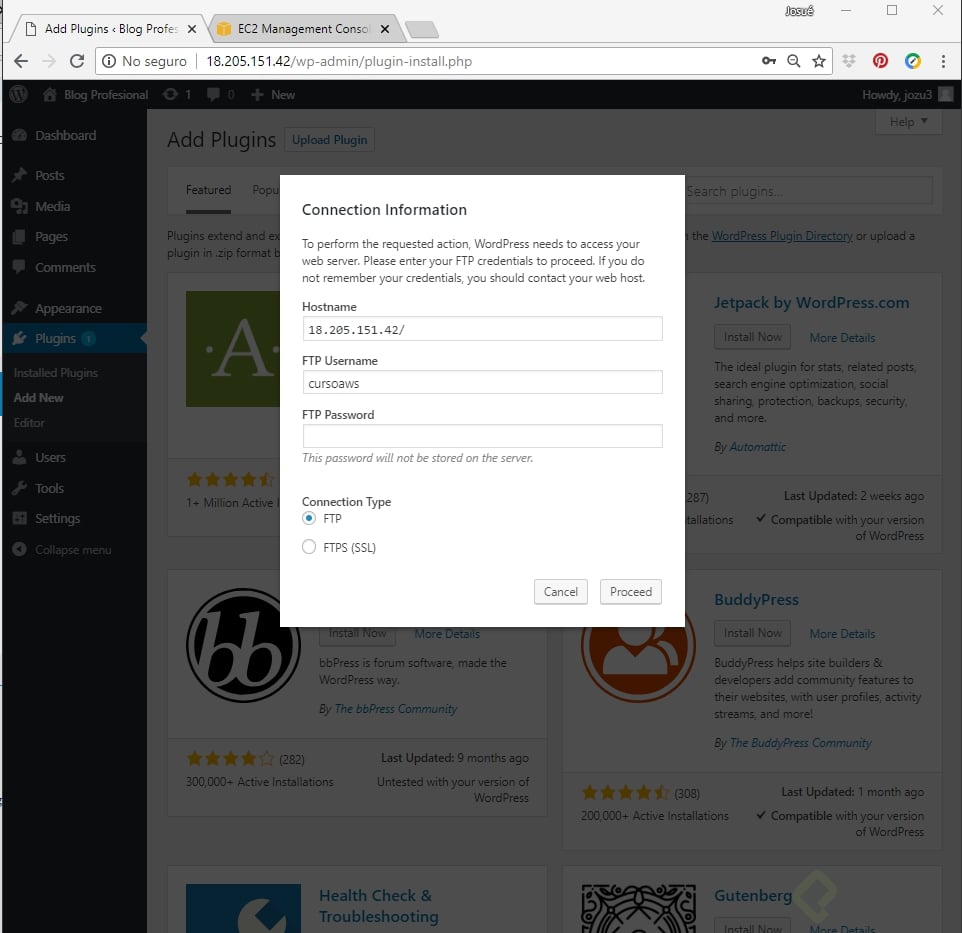Viewport: 962px width, 933px height.
Task: Click the Search plugins field
Action: (x=807, y=191)
